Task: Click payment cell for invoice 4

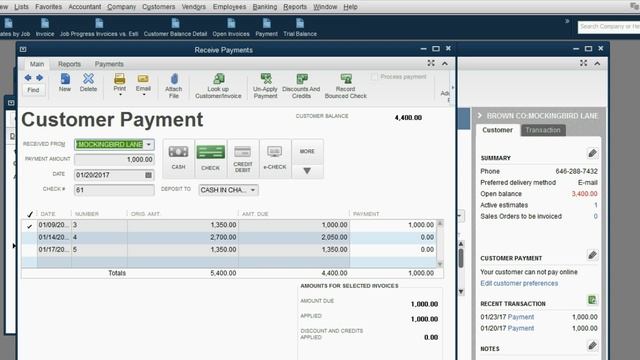Action: coord(393,237)
